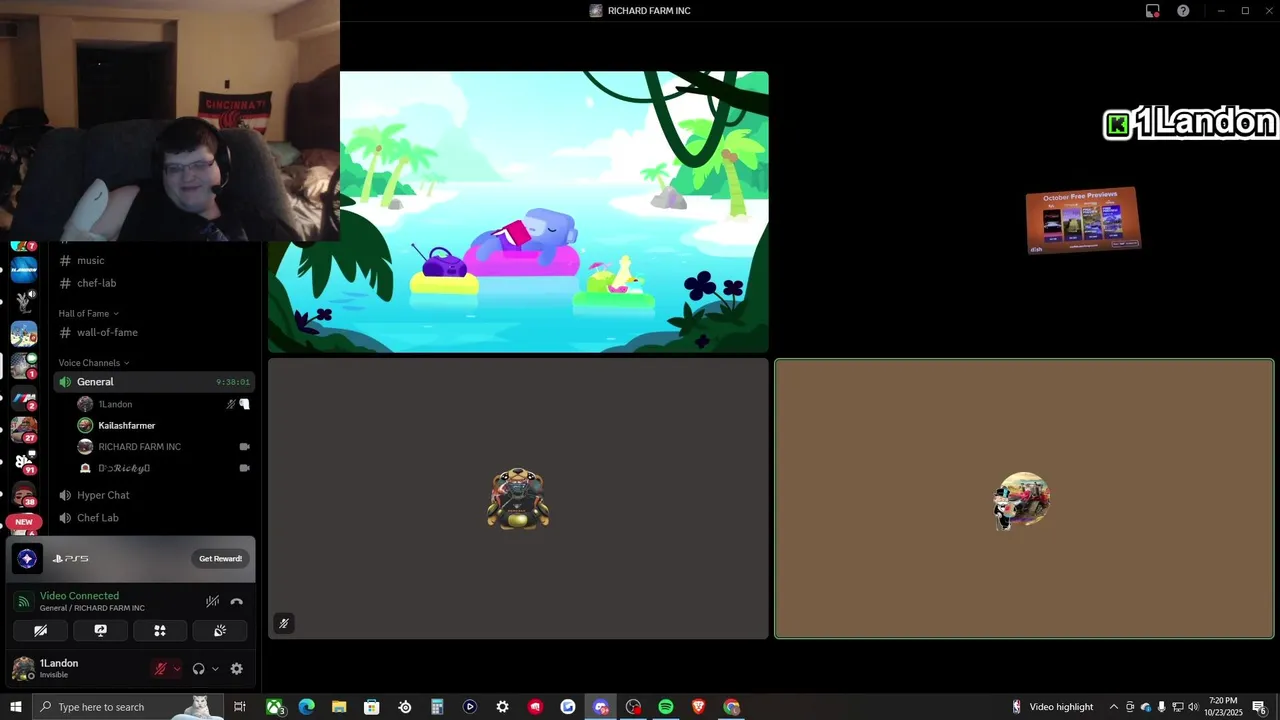The height and width of the screenshot is (720, 1280).
Task: Switch to Discord taskbar icon
Action: (x=601, y=707)
